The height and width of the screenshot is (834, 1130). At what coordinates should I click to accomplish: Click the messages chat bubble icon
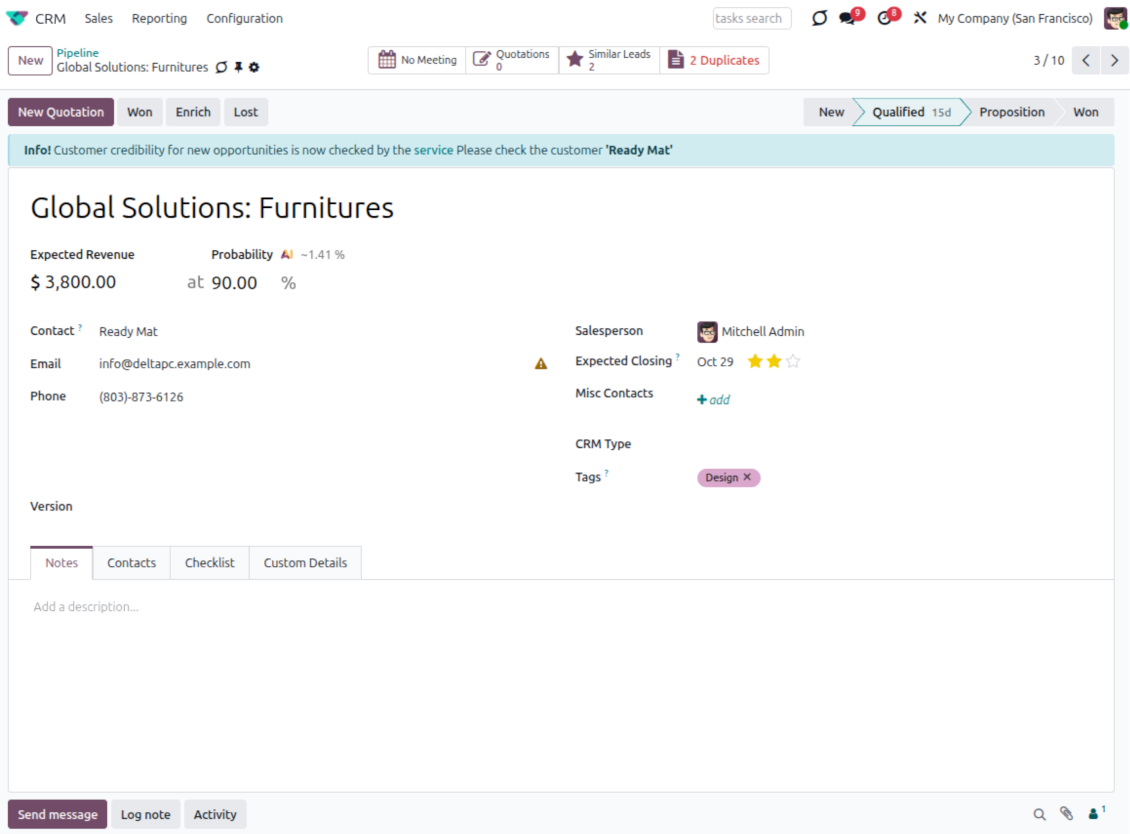point(848,19)
